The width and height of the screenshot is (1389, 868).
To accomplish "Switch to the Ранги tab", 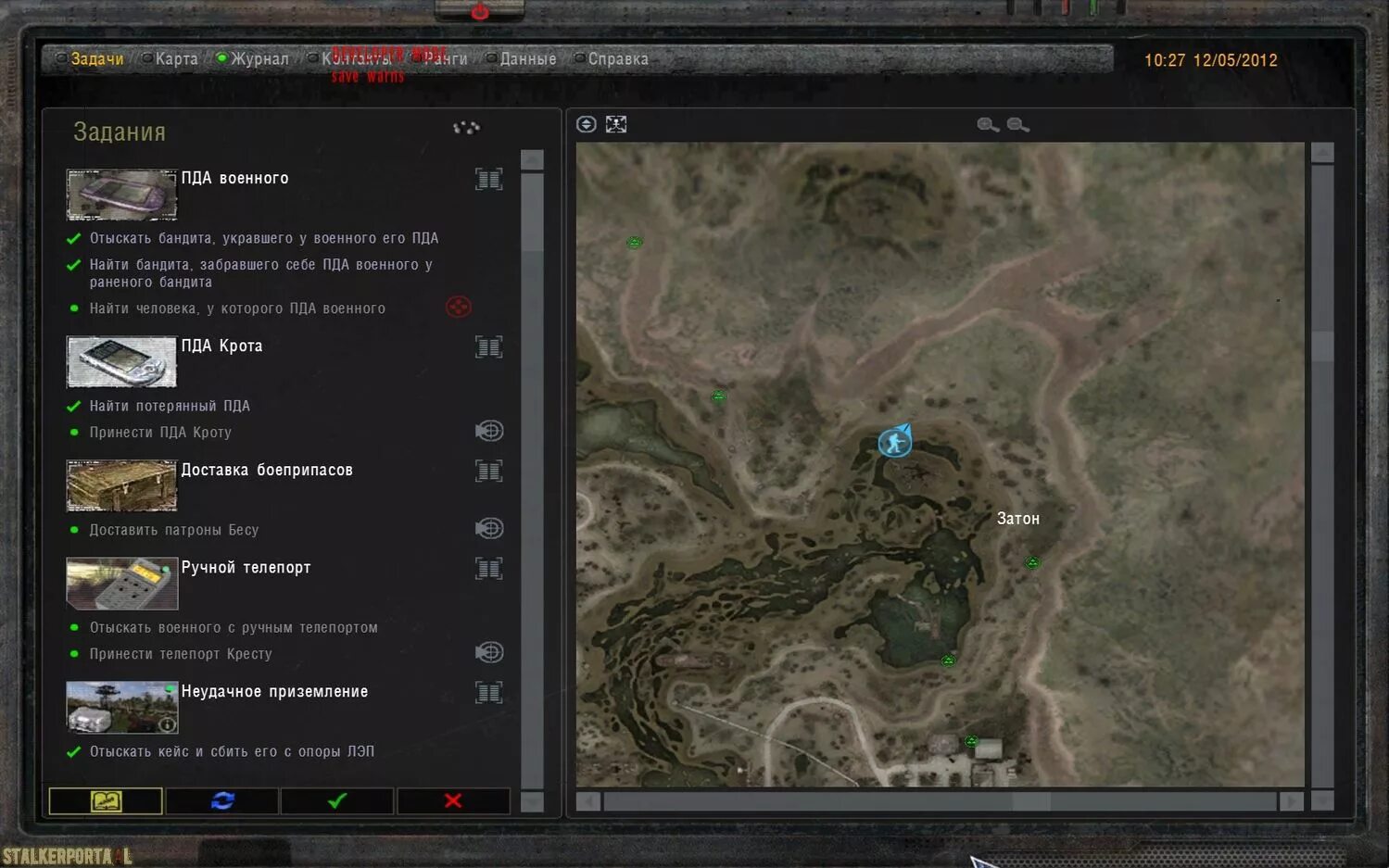I will pyautogui.click(x=446, y=58).
